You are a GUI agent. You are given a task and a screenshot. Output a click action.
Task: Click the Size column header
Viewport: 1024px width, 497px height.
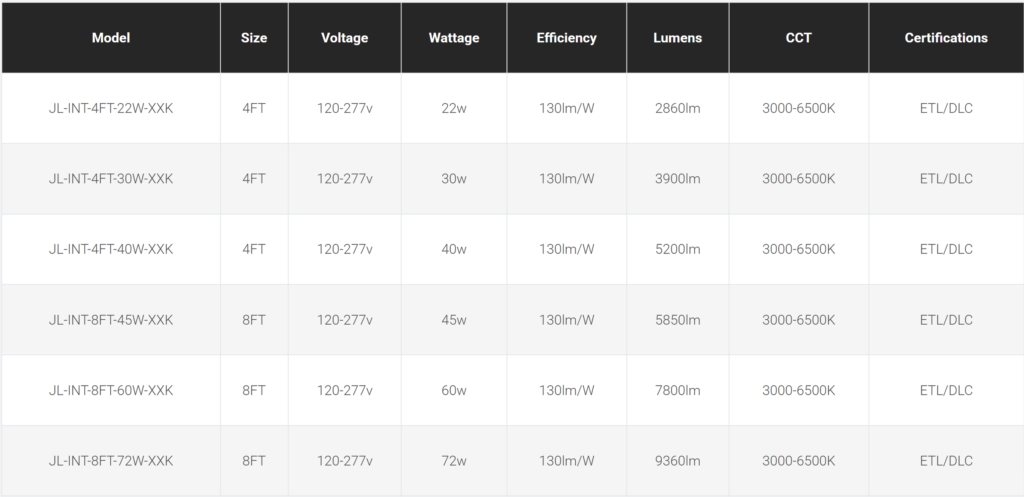point(254,38)
